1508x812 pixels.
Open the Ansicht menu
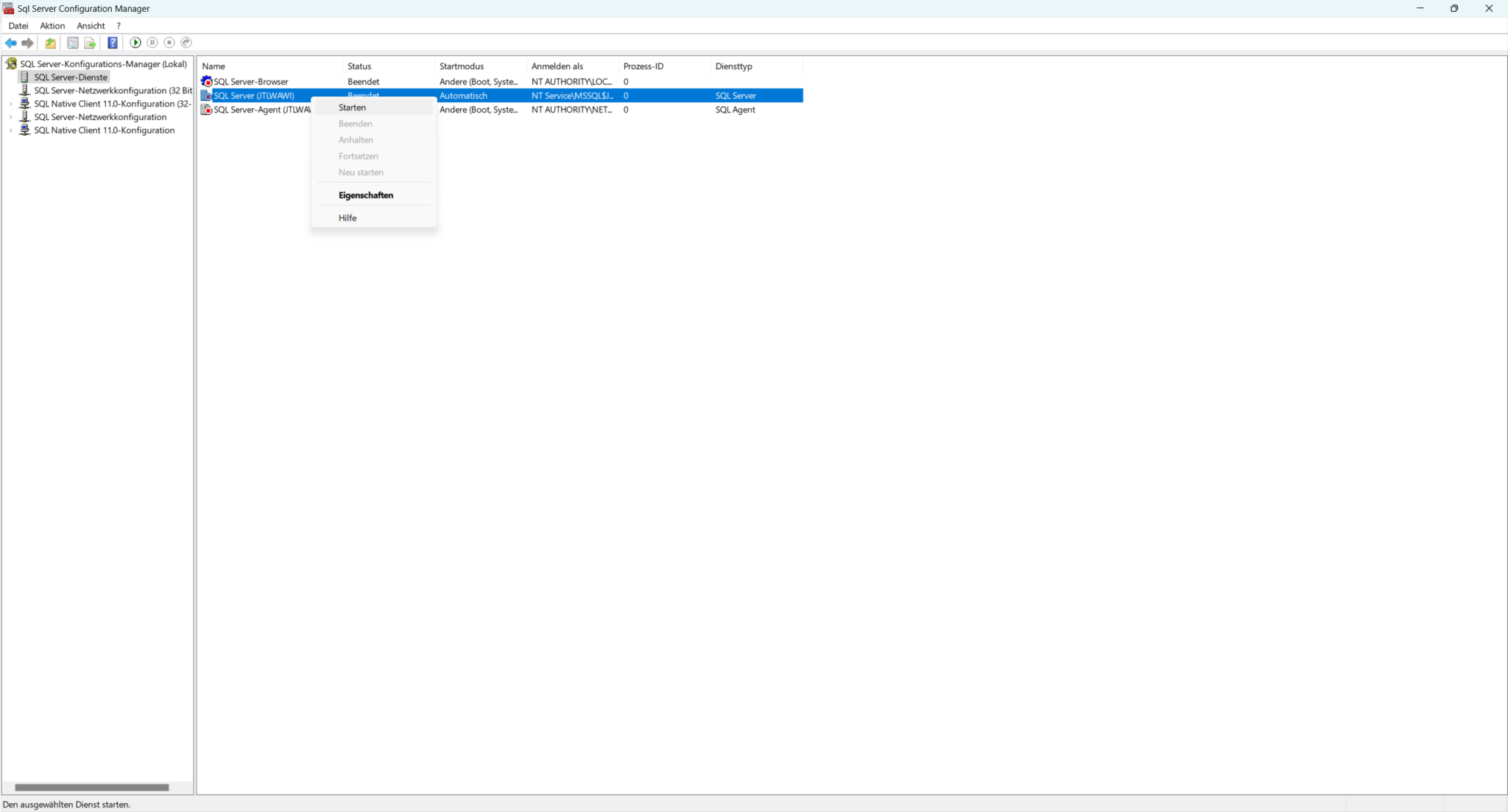pyautogui.click(x=91, y=26)
